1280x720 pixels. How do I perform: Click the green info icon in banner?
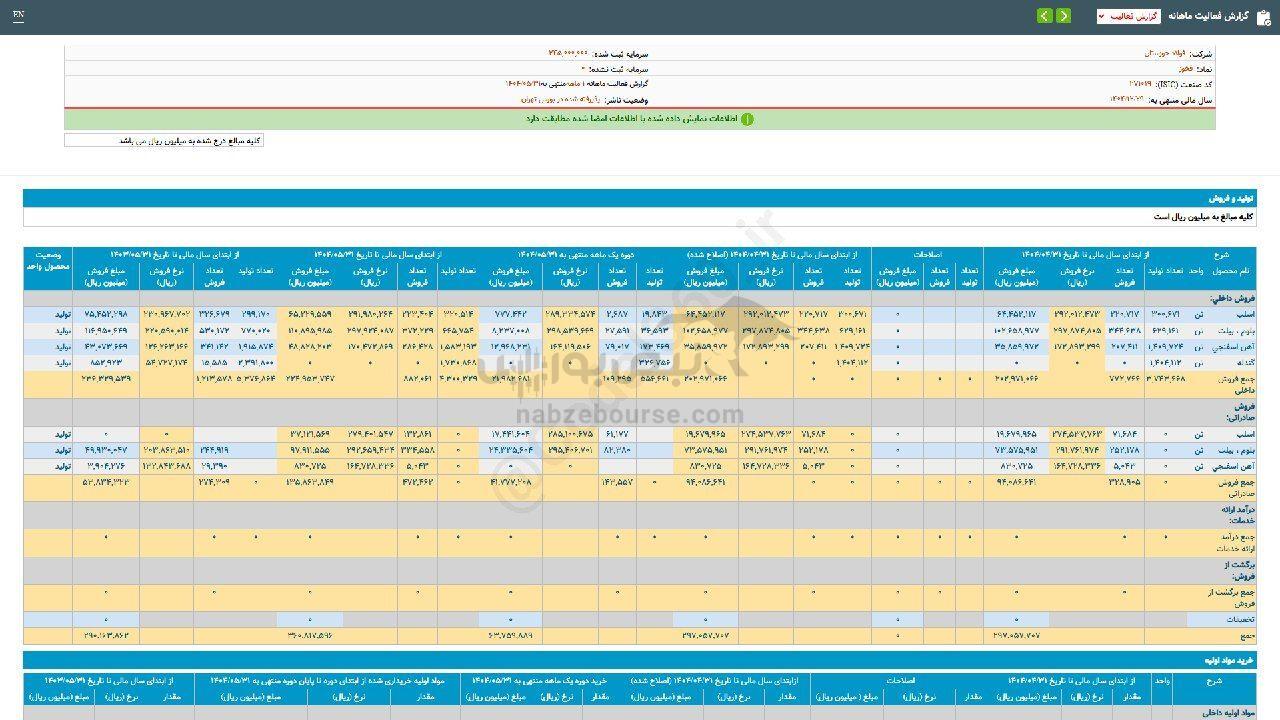click(747, 119)
